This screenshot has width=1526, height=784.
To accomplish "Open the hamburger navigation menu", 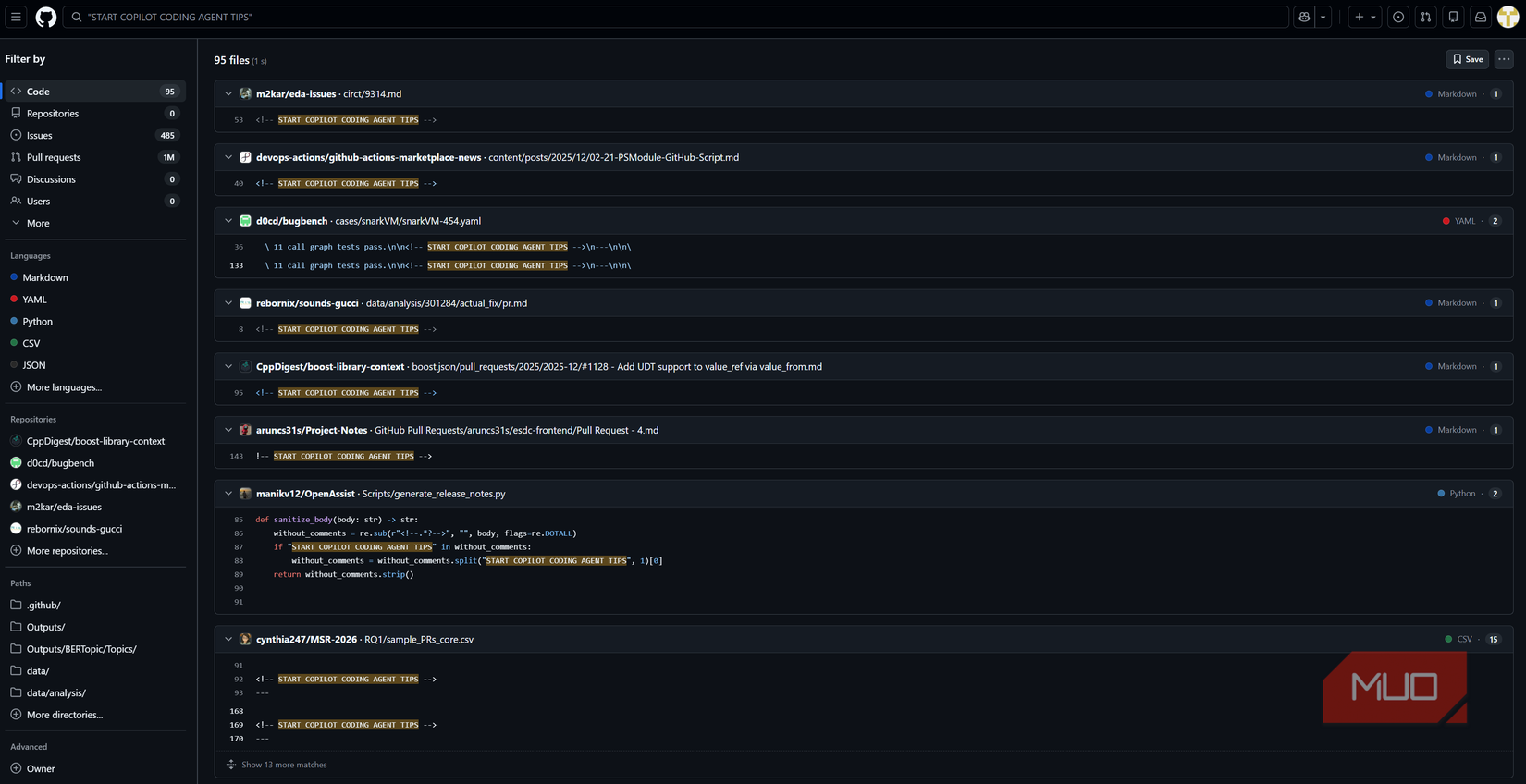I will click(16, 17).
